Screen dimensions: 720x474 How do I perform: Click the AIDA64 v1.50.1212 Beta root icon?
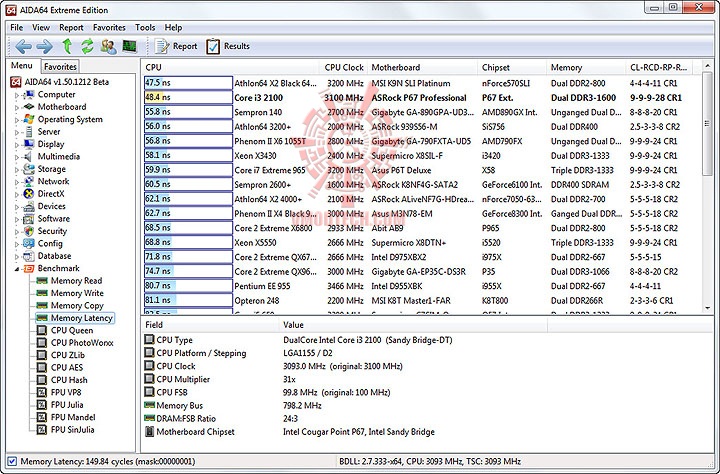click(16, 82)
